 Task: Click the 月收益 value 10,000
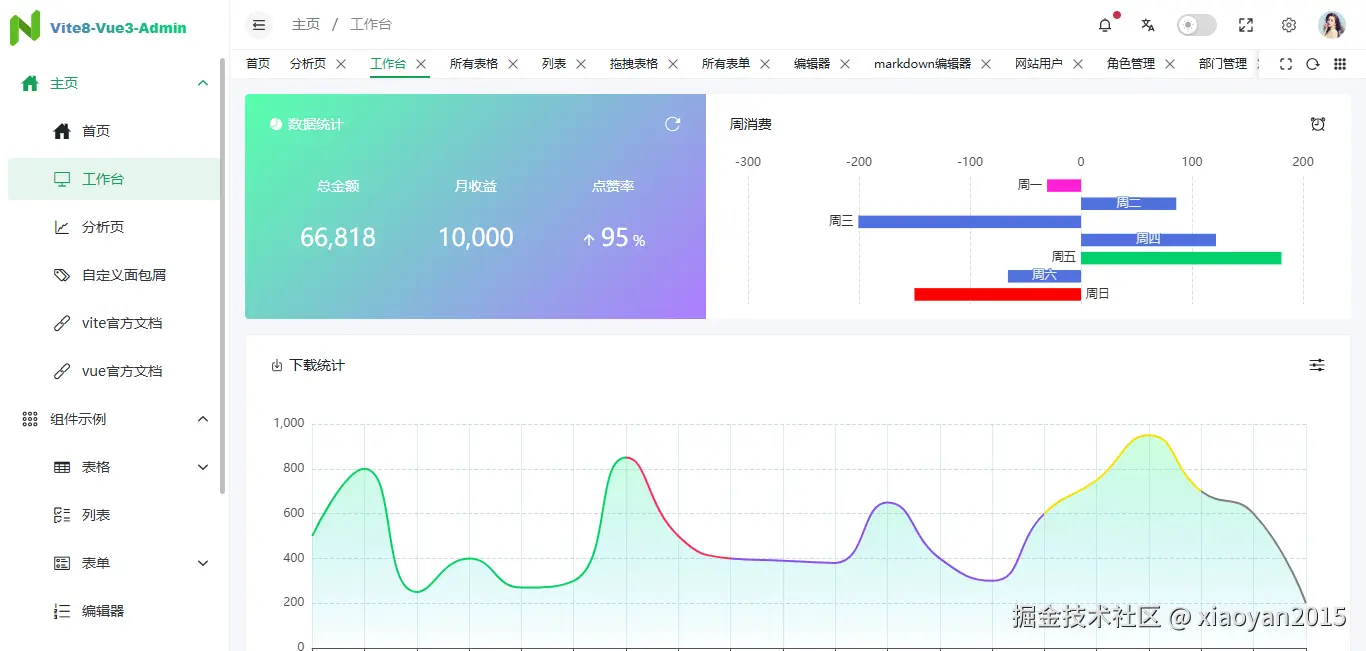(476, 238)
